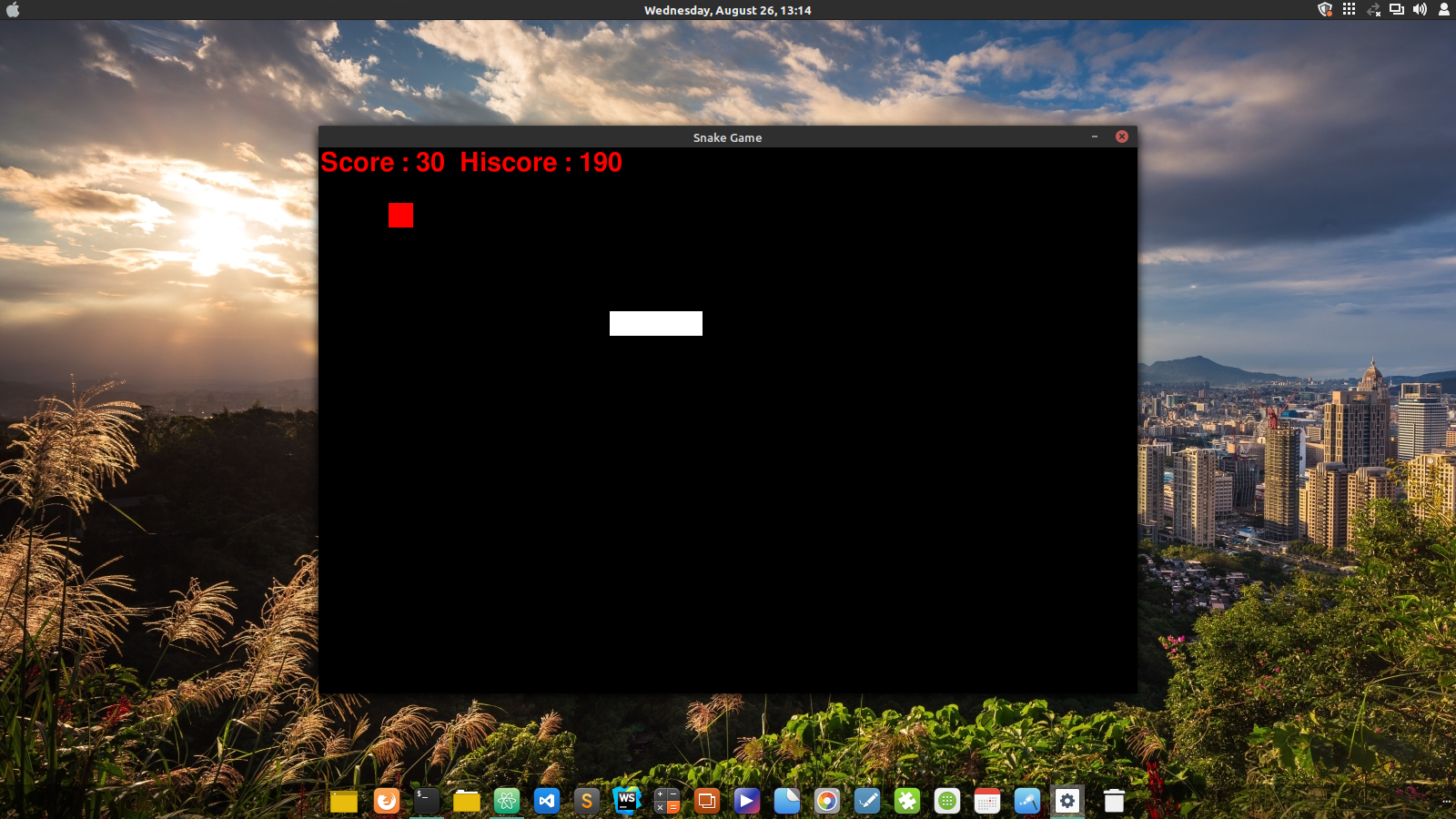Image resolution: width=1456 pixels, height=819 pixels.
Task: Click the volume indicator in the top panel
Action: (x=1421, y=10)
